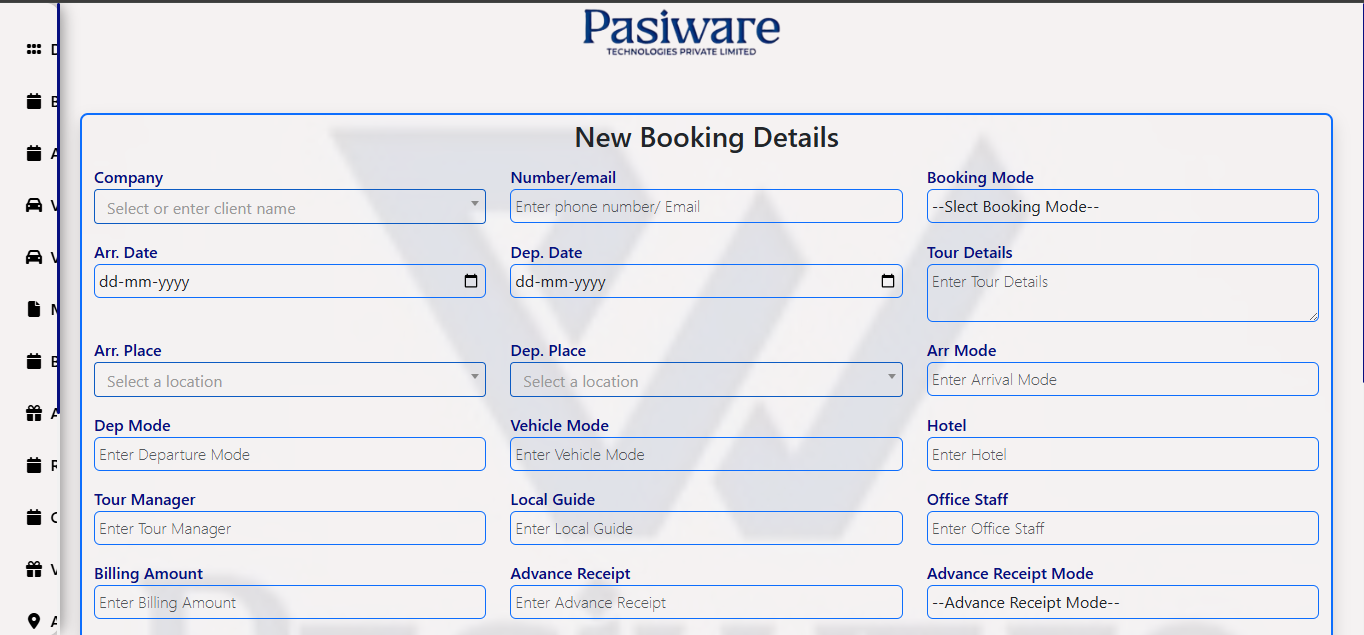Open the Dep. Date calendar picker icon
Screen dimensions: 1364x635
pyautogui.click(x=887, y=281)
